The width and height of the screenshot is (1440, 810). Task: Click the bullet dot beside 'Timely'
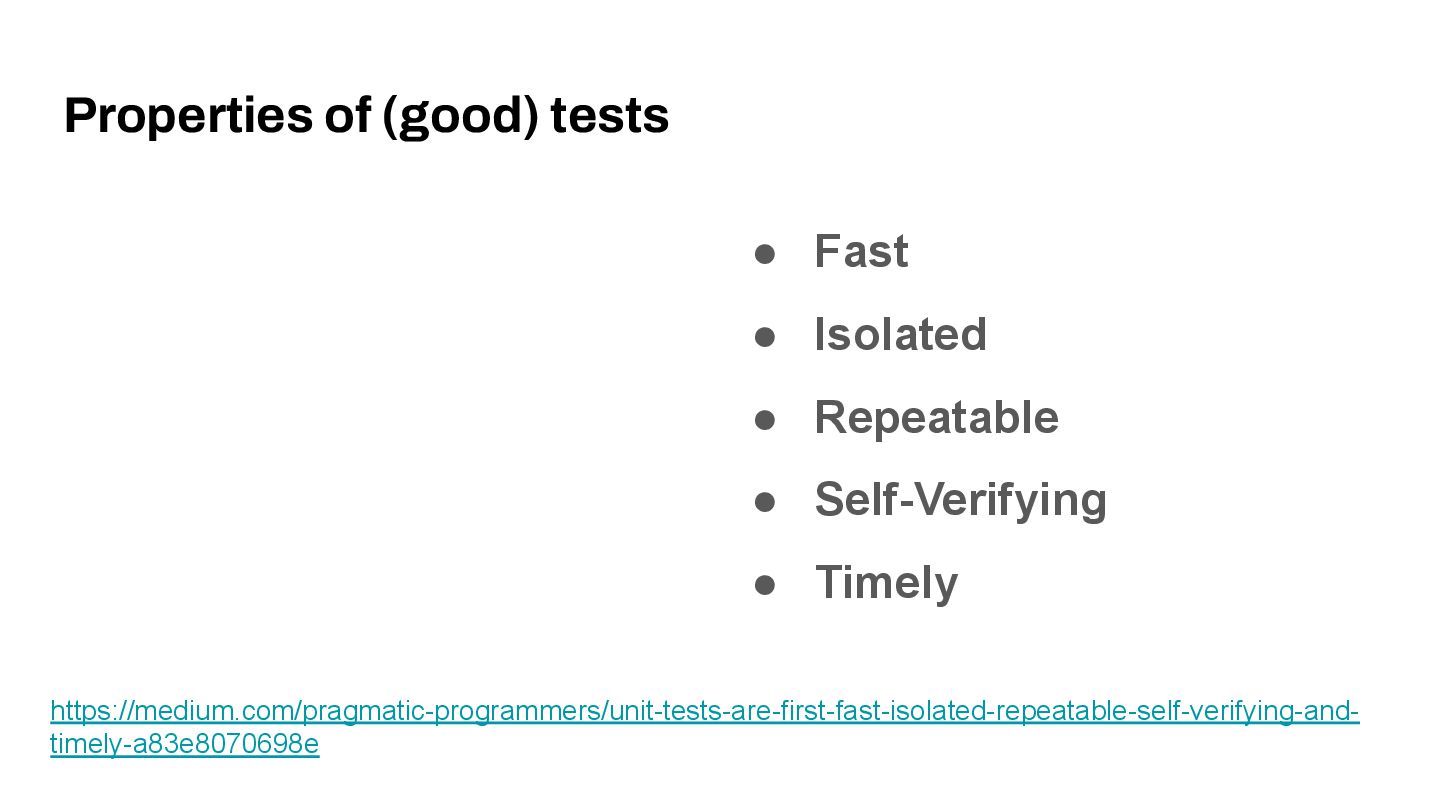[765, 586]
